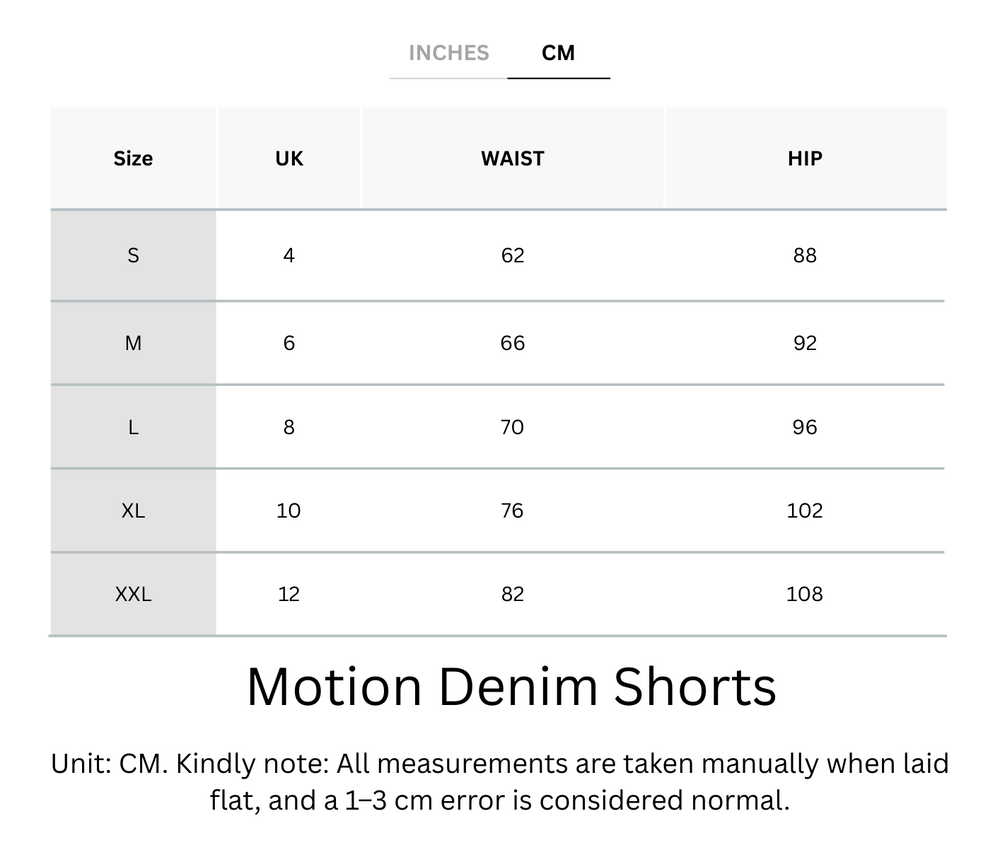
Task: Click the hip value 102 for size XL
Action: coord(804,510)
